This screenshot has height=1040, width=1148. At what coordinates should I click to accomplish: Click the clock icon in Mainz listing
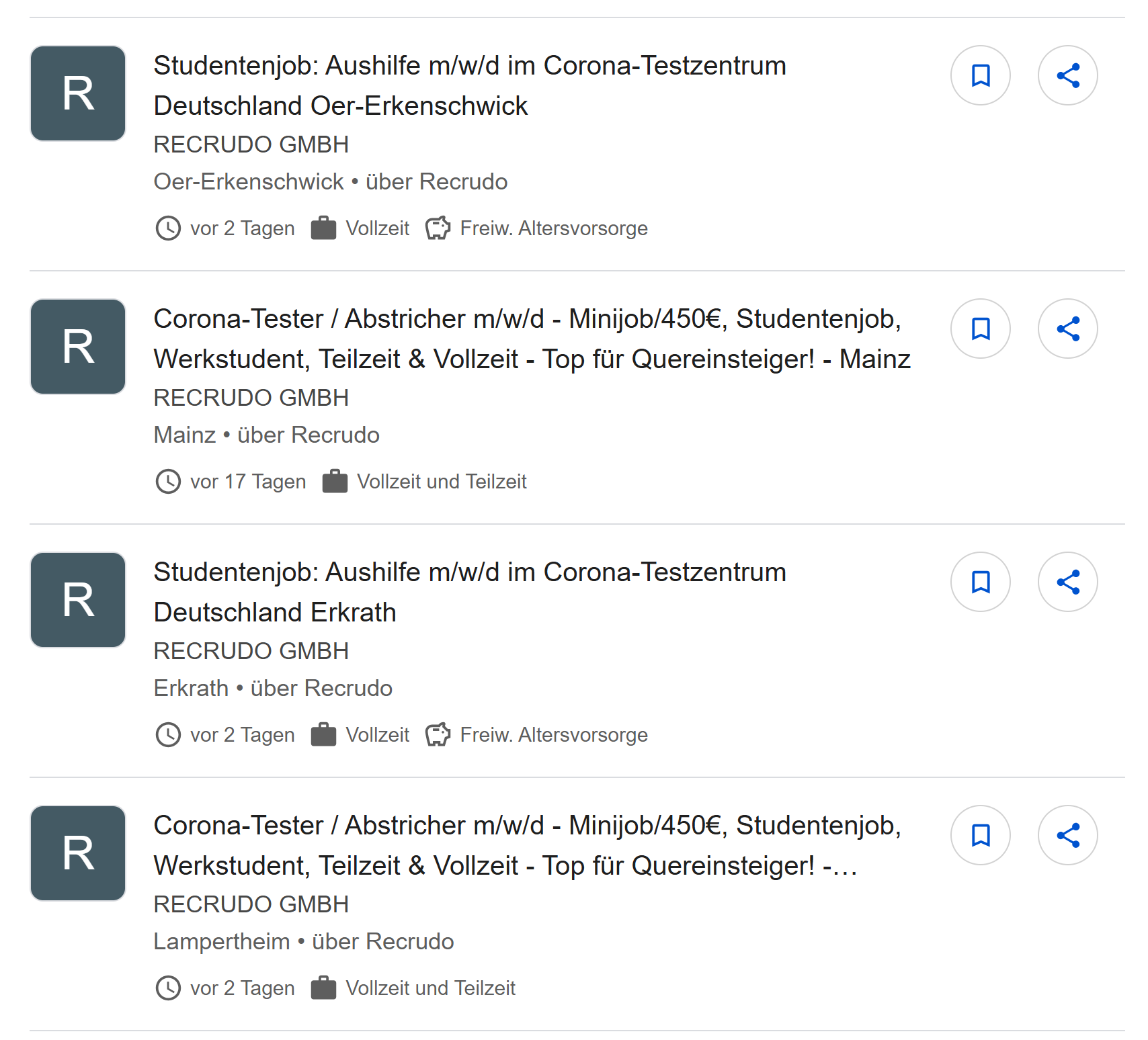point(168,482)
